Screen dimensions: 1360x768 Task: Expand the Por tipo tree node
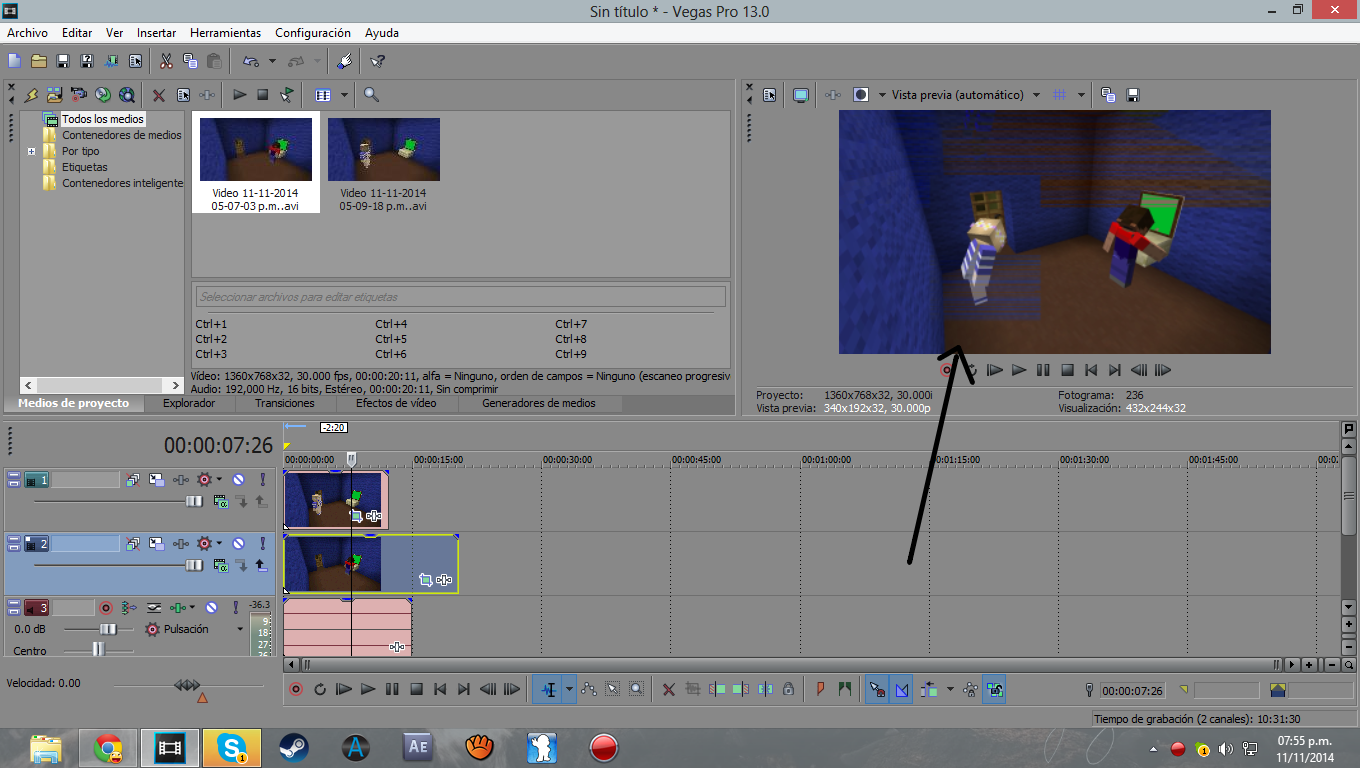(x=32, y=152)
